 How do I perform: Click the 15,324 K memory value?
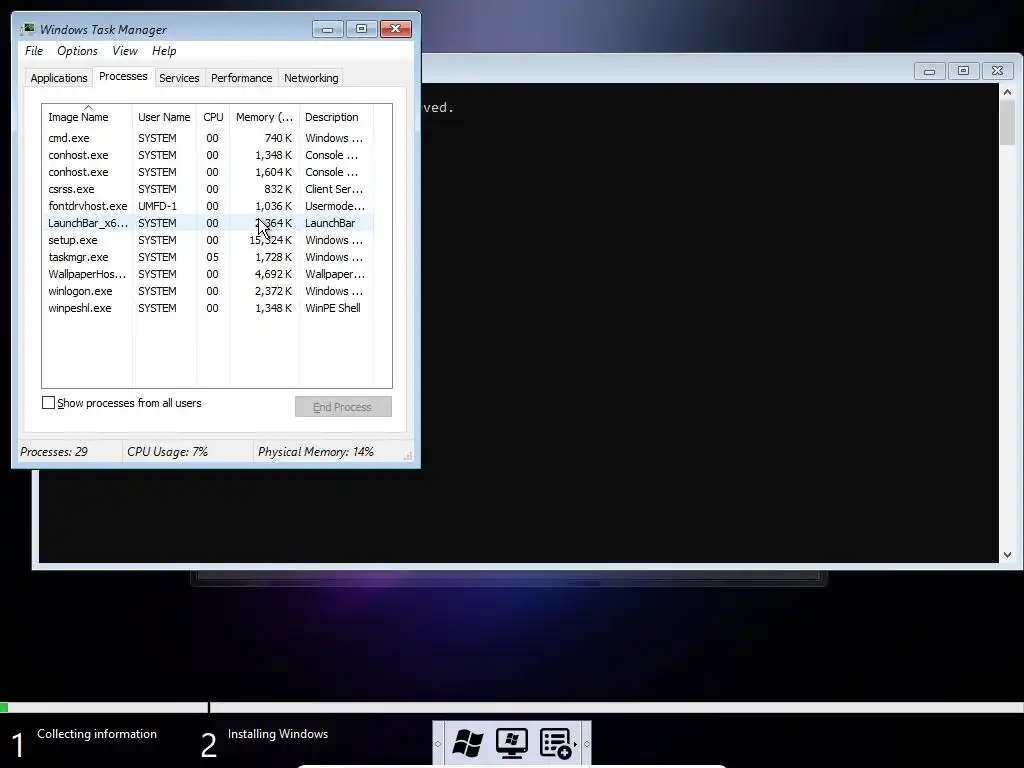(270, 240)
